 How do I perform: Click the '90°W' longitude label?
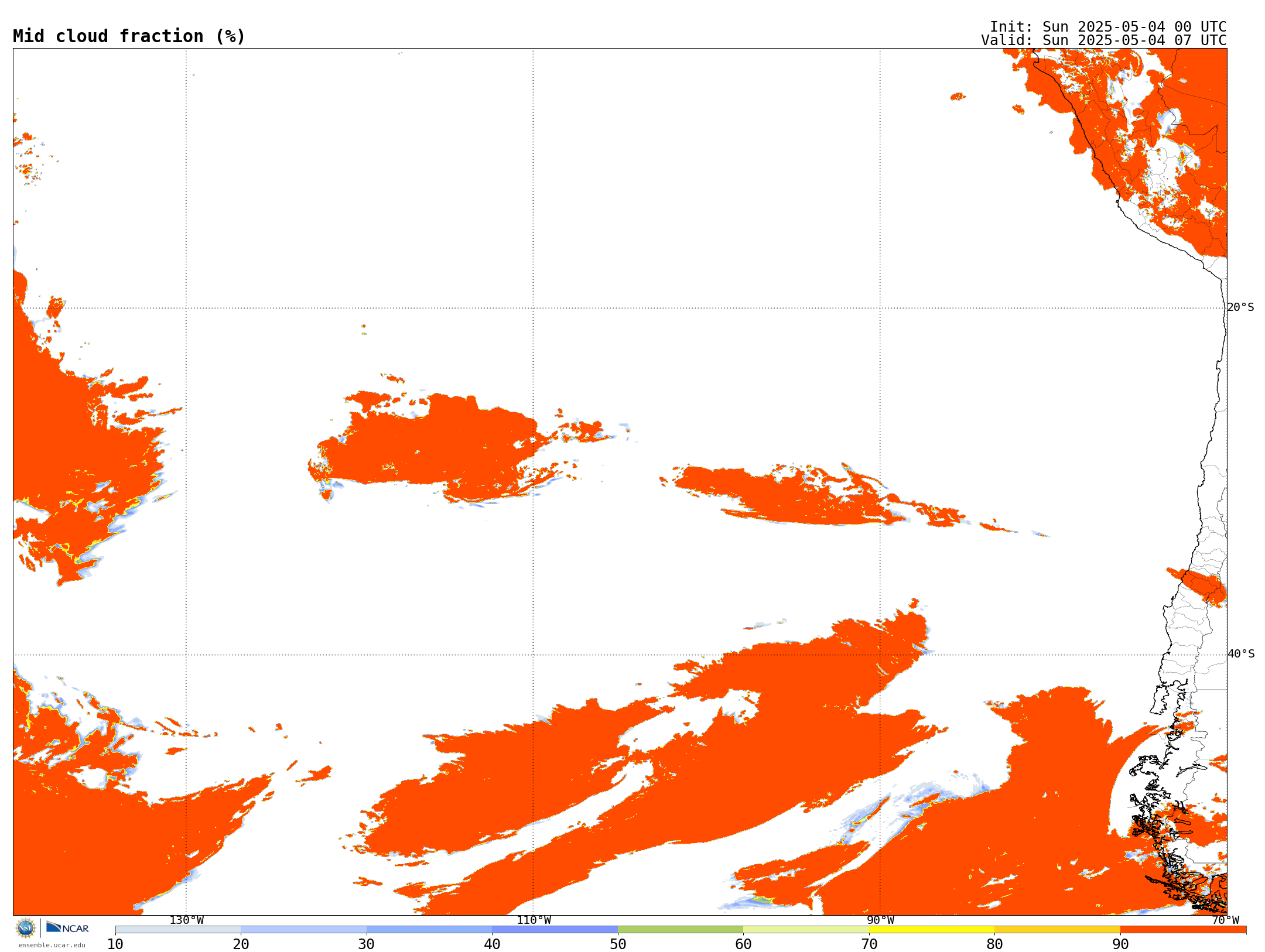click(x=880, y=920)
